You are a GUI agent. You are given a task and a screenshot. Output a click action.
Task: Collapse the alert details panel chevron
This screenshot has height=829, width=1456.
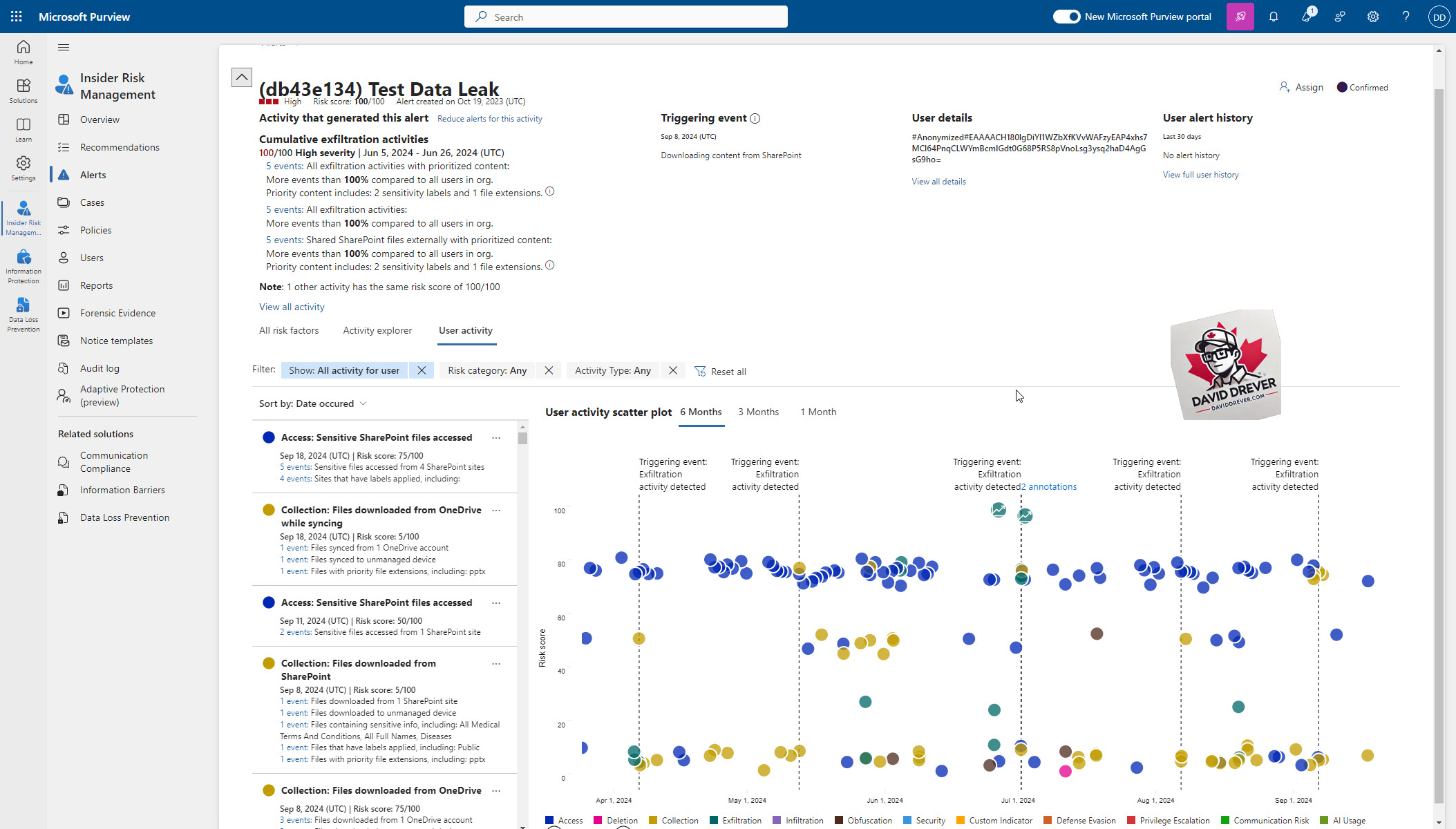pyautogui.click(x=242, y=77)
